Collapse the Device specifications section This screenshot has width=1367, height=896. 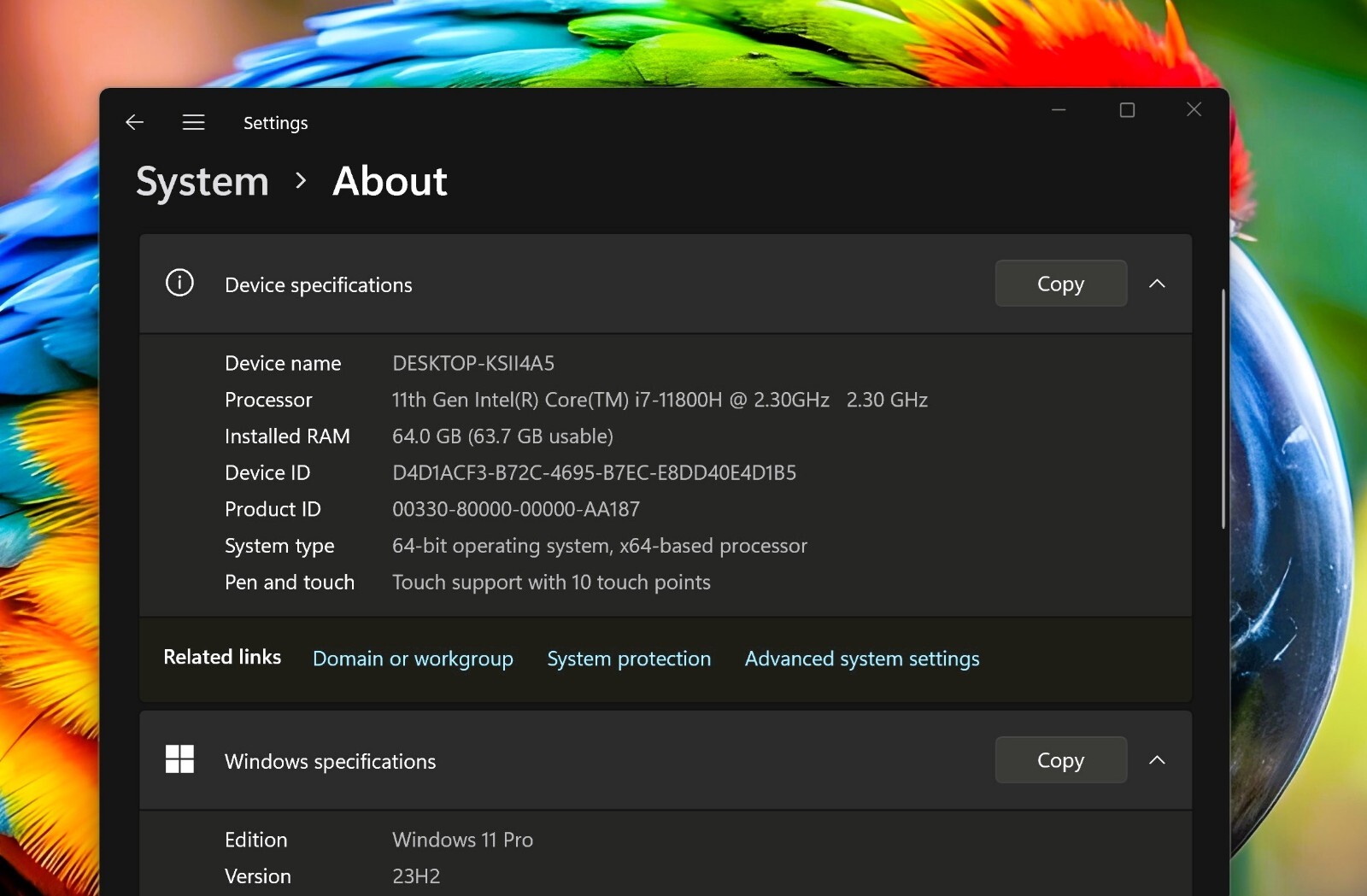coord(1157,284)
